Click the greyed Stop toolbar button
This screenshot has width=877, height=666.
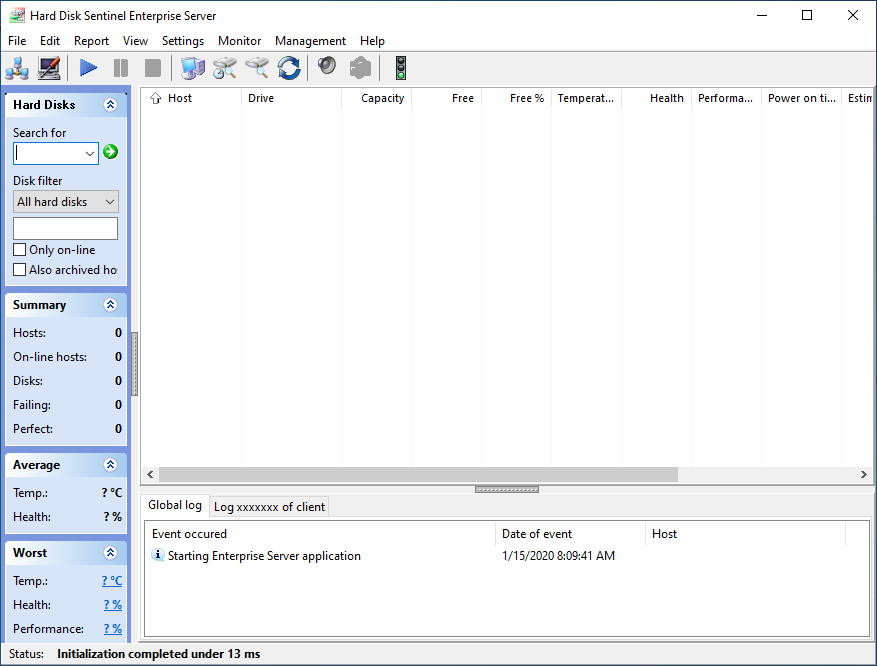[x=153, y=68]
